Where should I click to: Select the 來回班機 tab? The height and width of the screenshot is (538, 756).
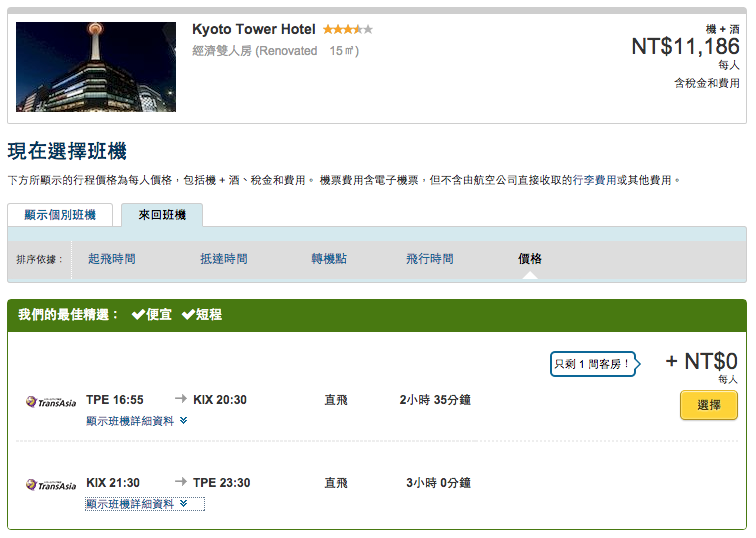(162, 215)
